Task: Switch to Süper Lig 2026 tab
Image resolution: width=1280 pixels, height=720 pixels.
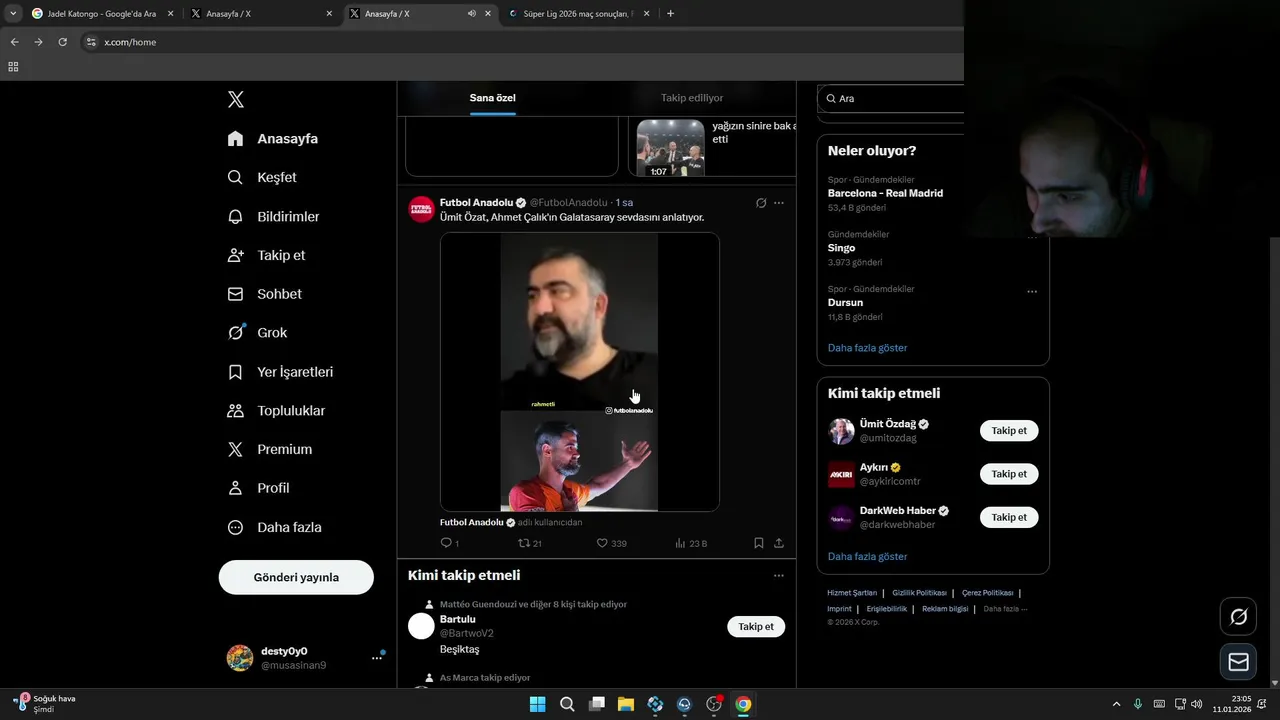Action: point(580,14)
